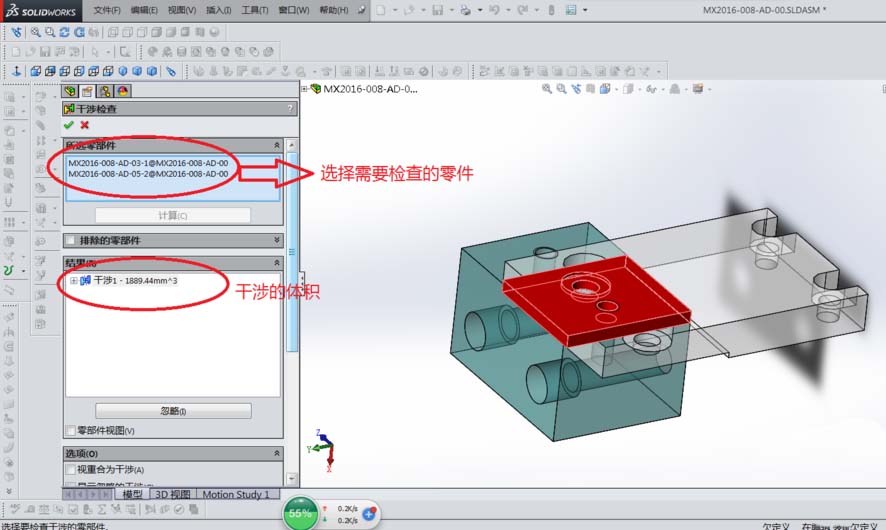Collapse the 结果 section chevron
This screenshot has height=530, width=886.
pos(277,263)
